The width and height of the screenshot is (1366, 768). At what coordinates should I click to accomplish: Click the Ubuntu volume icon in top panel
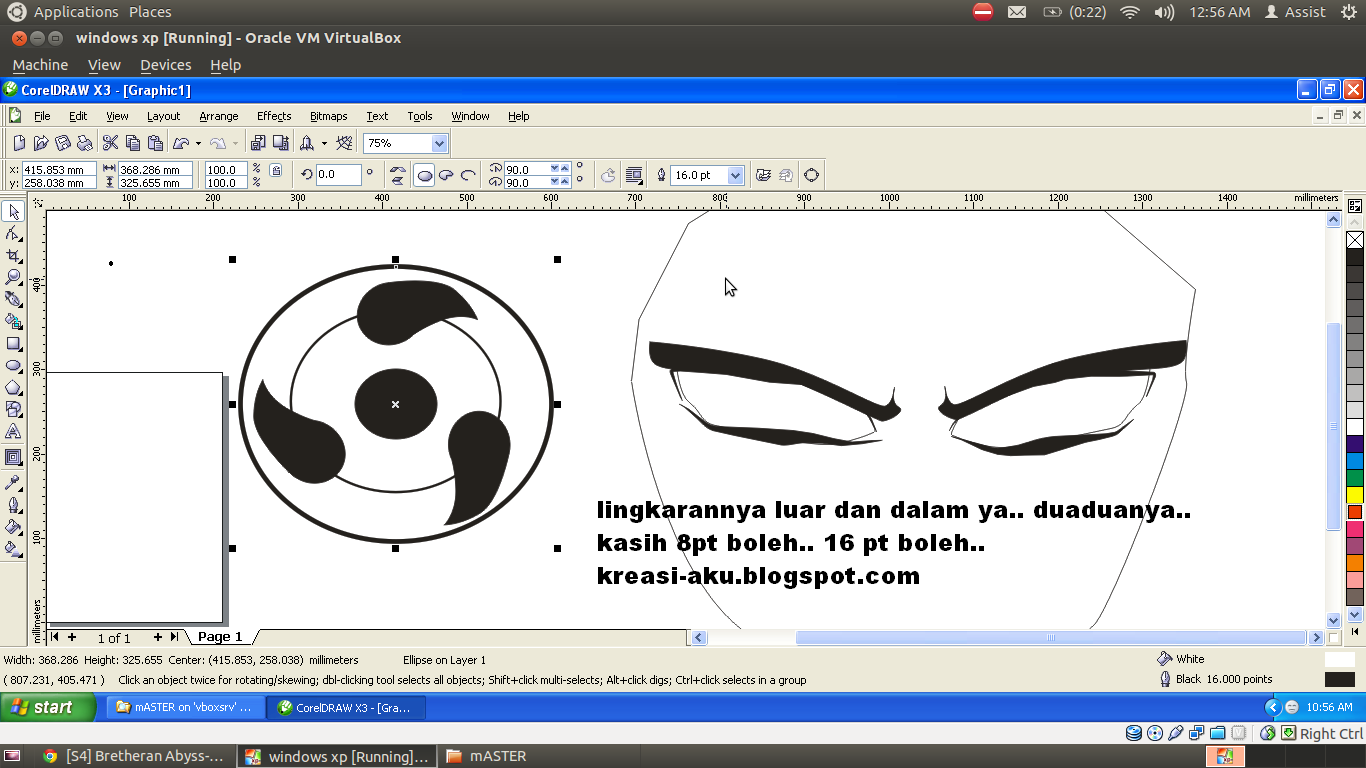tap(1164, 12)
